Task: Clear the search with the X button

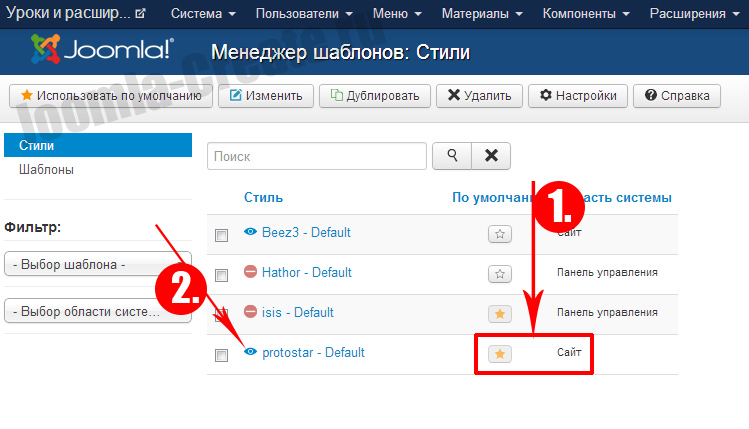Action: pos(491,156)
